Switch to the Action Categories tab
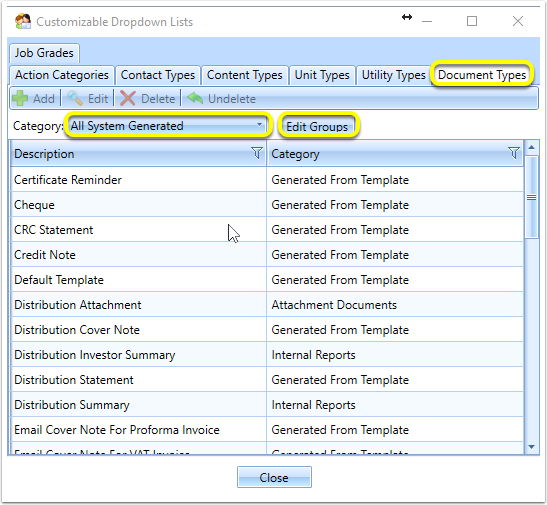Image resolution: width=547 pixels, height=505 pixels. 62,75
